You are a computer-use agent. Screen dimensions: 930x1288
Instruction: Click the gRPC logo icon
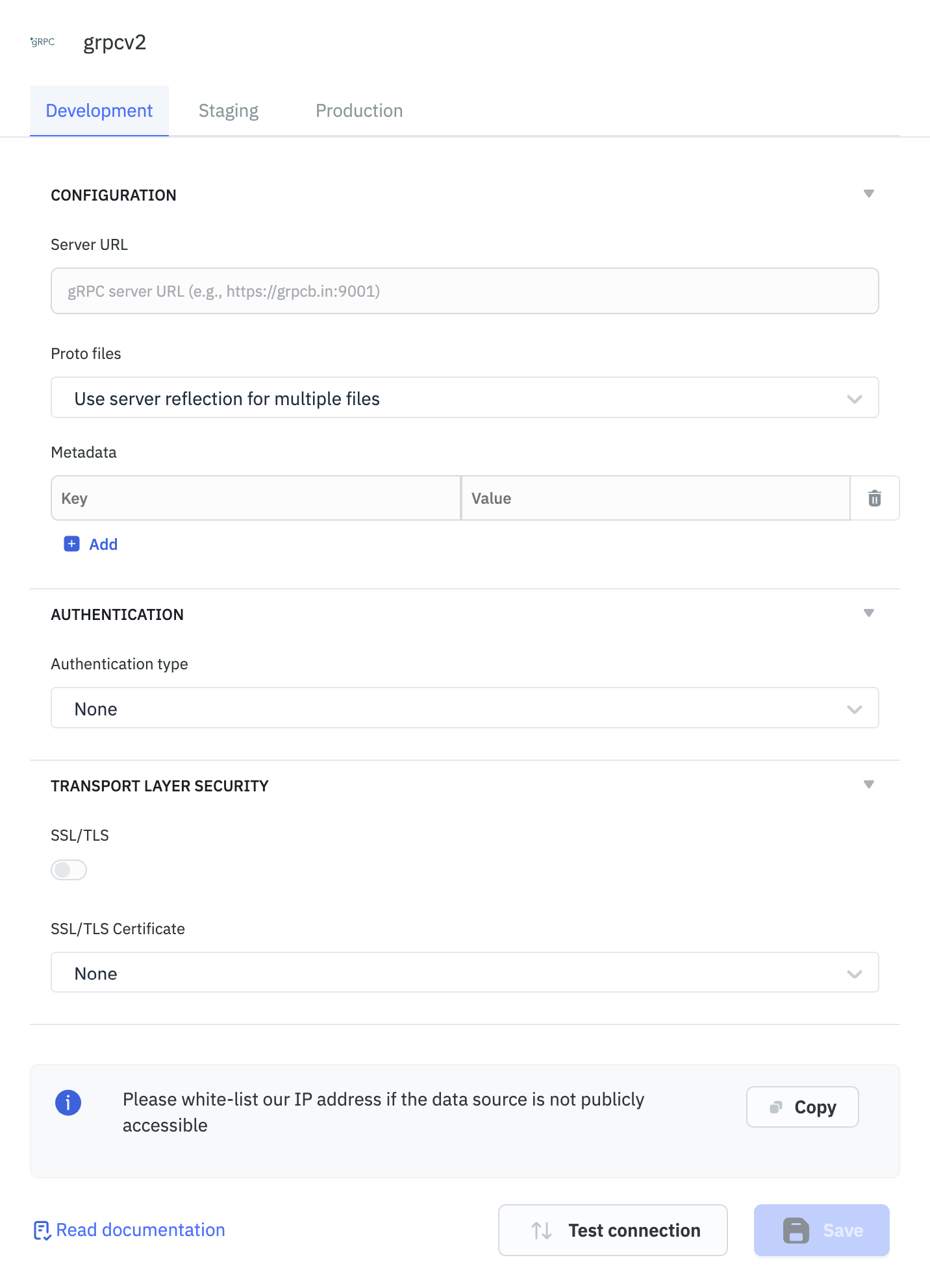tap(42, 43)
